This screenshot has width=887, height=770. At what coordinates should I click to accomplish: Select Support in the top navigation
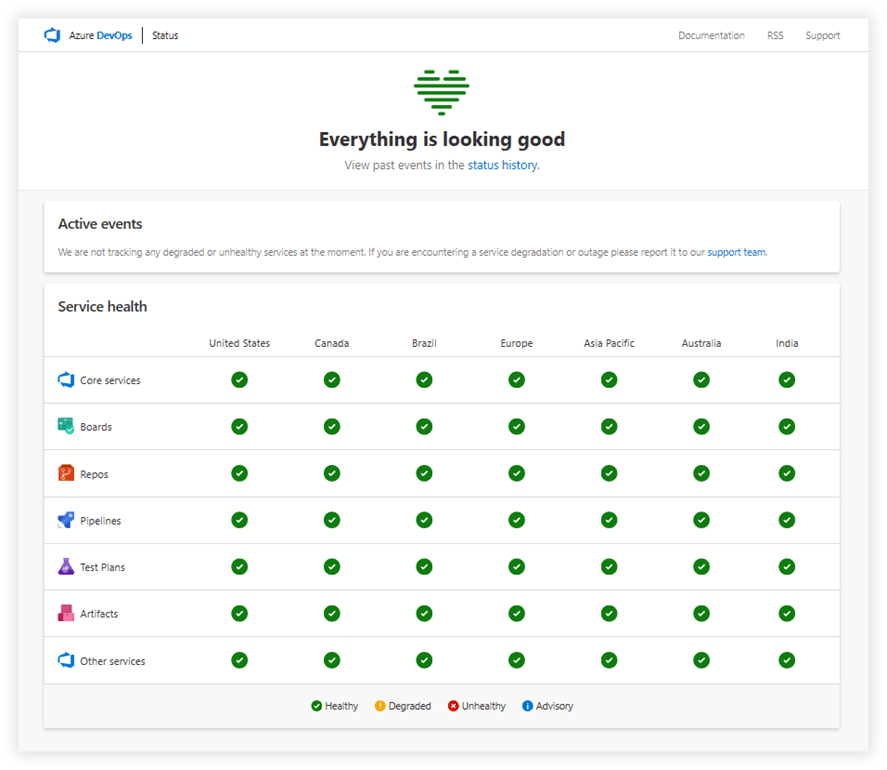pos(822,35)
